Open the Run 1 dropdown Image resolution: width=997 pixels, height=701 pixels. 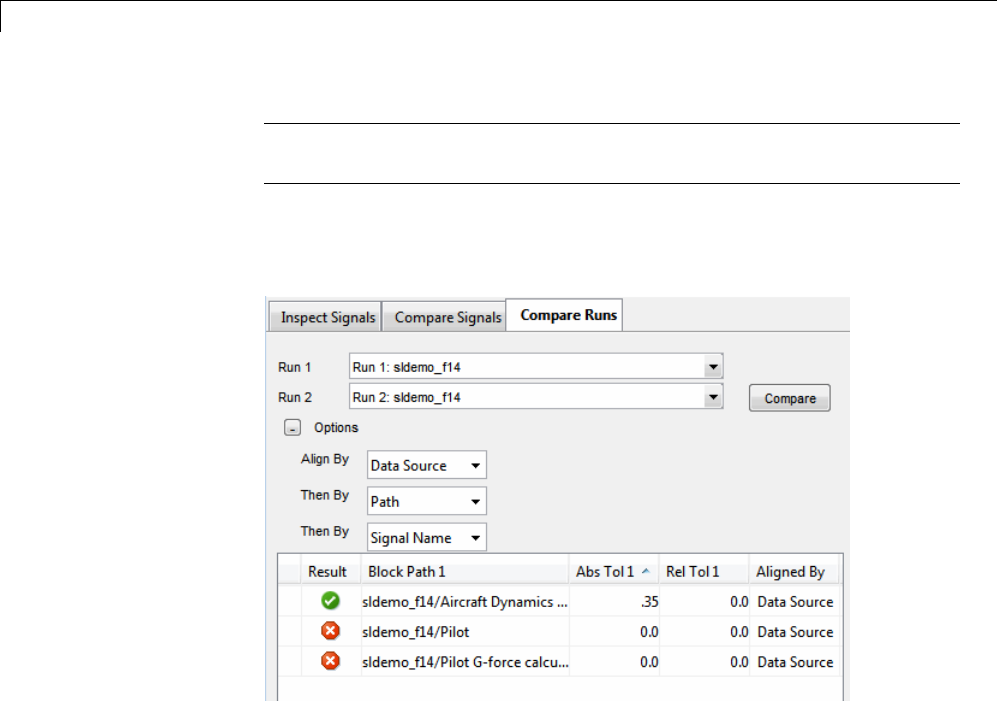click(713, 367)
